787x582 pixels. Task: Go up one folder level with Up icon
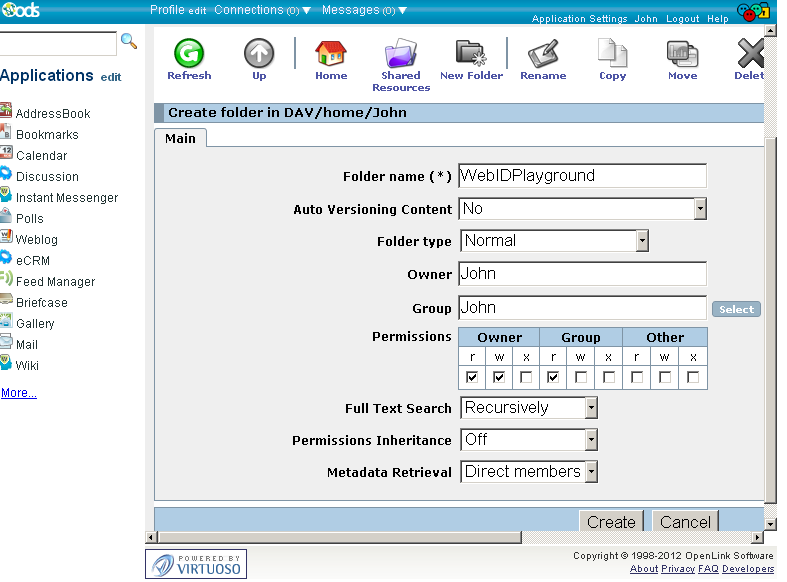[x=259, y=54]
